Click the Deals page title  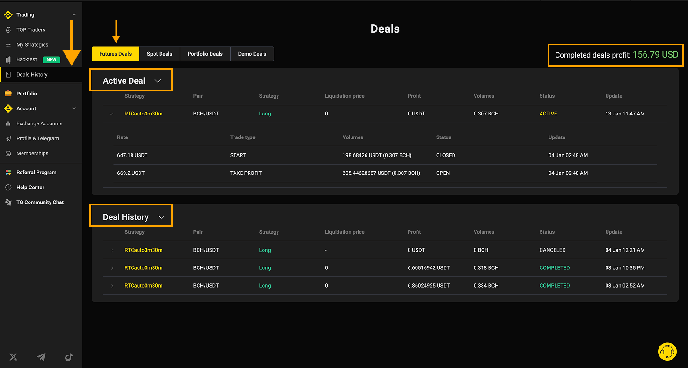(385, 29)
